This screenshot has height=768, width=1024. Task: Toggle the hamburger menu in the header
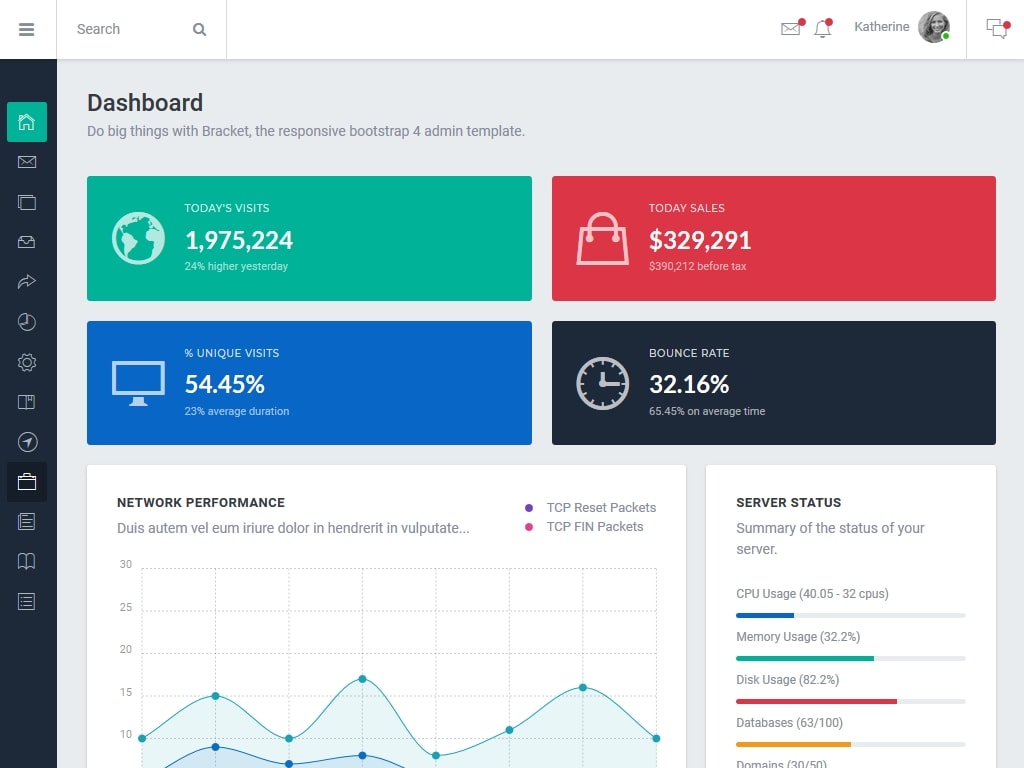27,30
